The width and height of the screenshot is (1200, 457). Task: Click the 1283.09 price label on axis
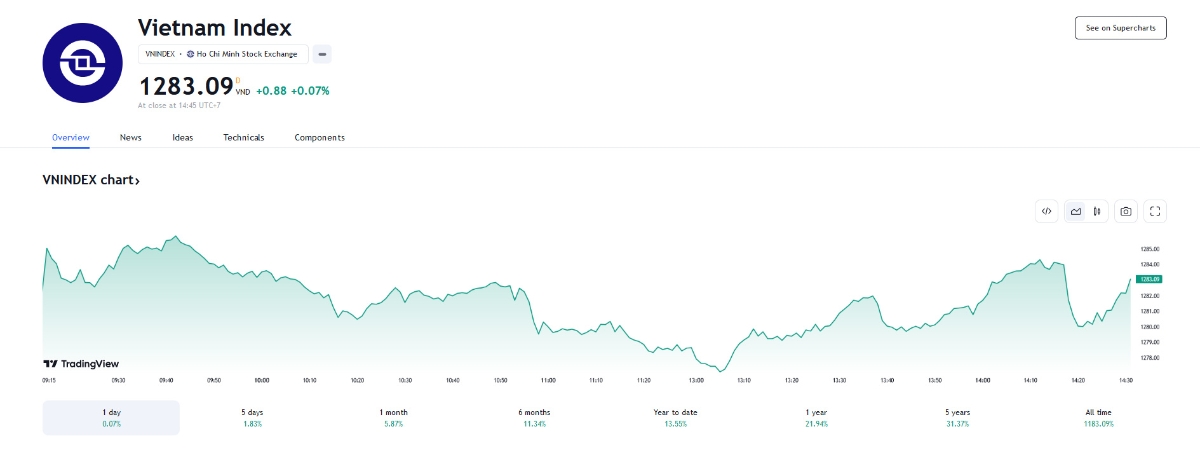pos(1148,279)
